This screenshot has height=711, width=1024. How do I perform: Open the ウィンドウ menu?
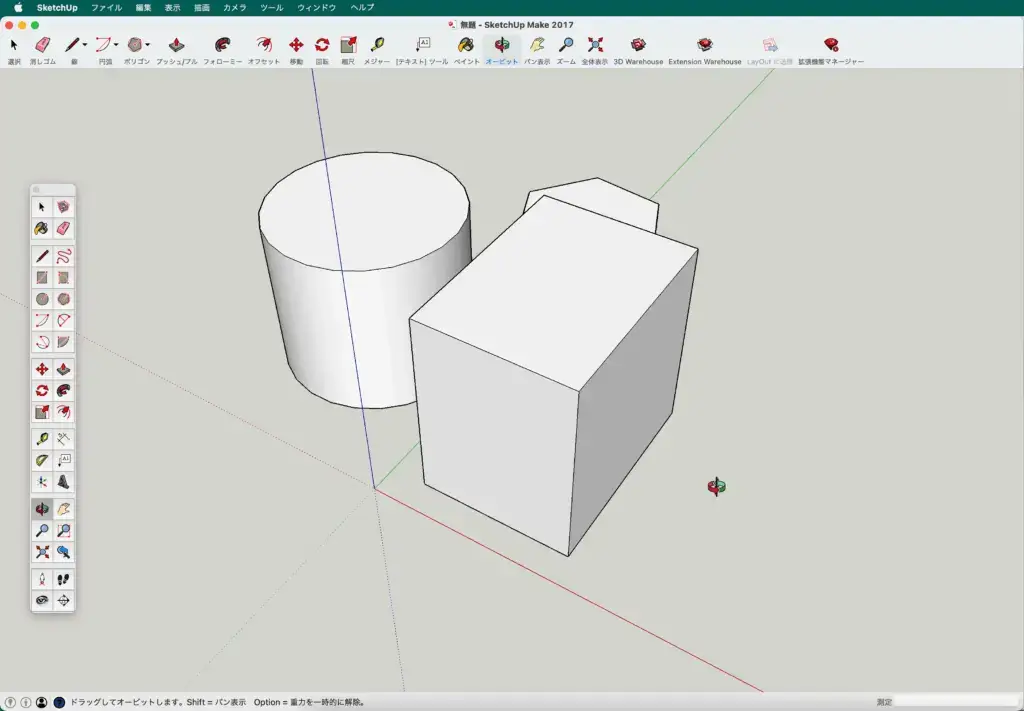(317, 8)
